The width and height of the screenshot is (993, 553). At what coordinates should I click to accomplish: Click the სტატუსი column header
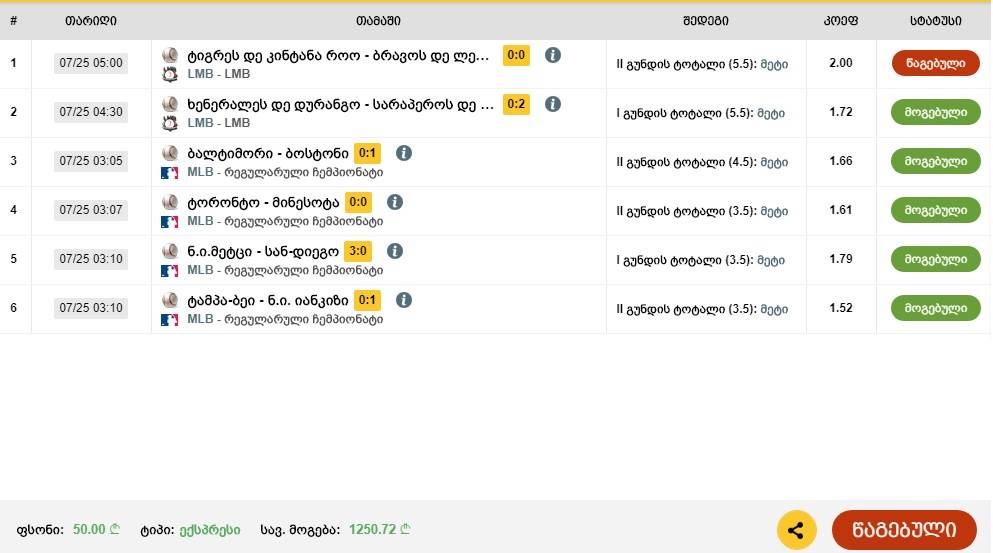(x=935, y=21)
